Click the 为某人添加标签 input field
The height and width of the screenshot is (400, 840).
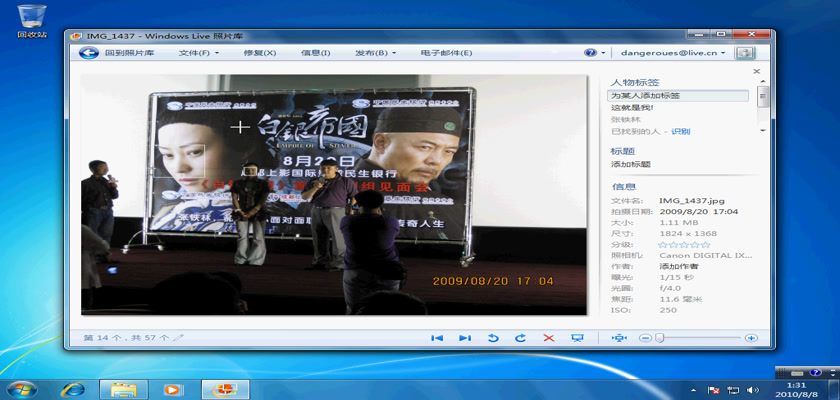coord(679,95)
